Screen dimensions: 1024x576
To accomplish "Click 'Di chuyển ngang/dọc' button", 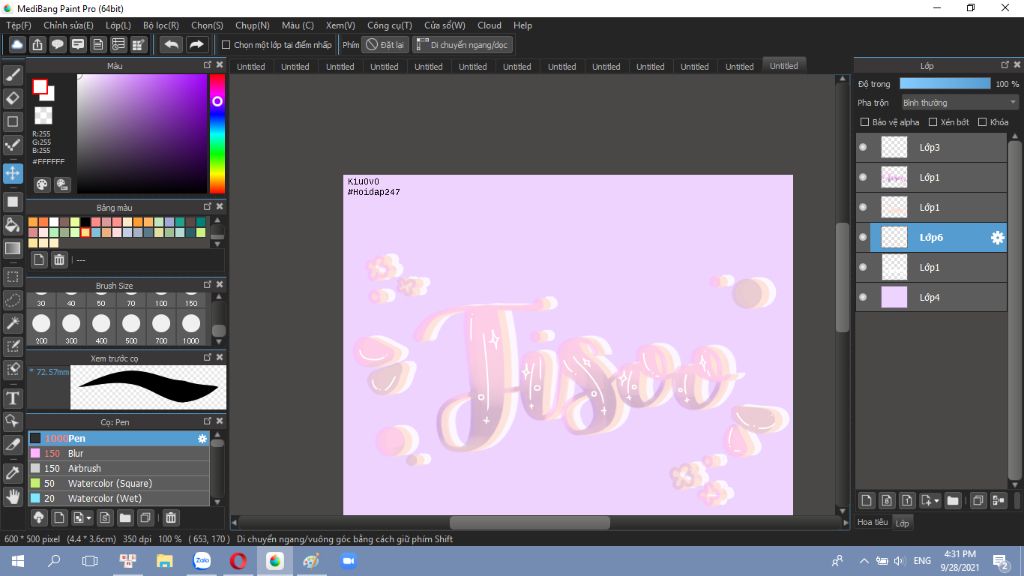I will [x=462, y=45].
